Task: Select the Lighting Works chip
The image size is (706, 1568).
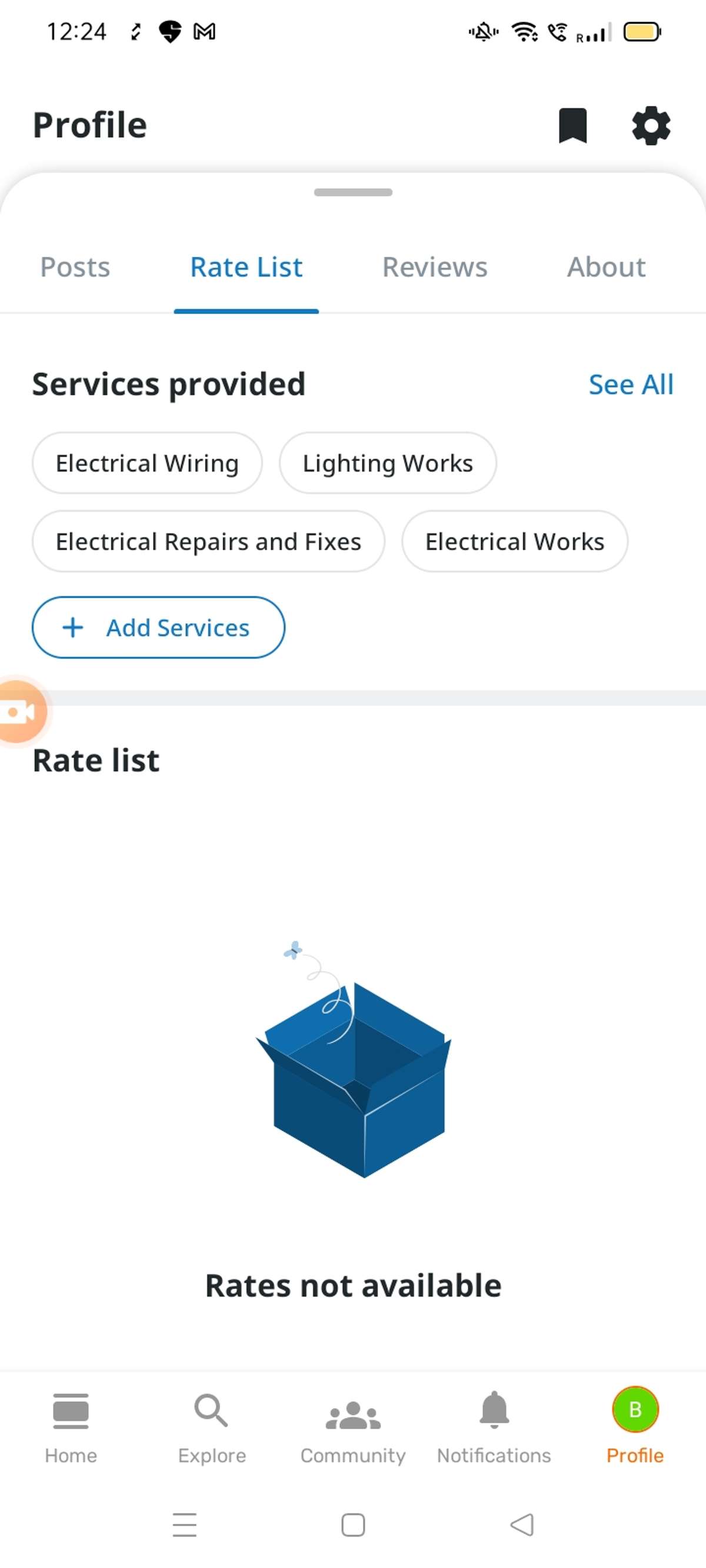Action: click(387, 463)
